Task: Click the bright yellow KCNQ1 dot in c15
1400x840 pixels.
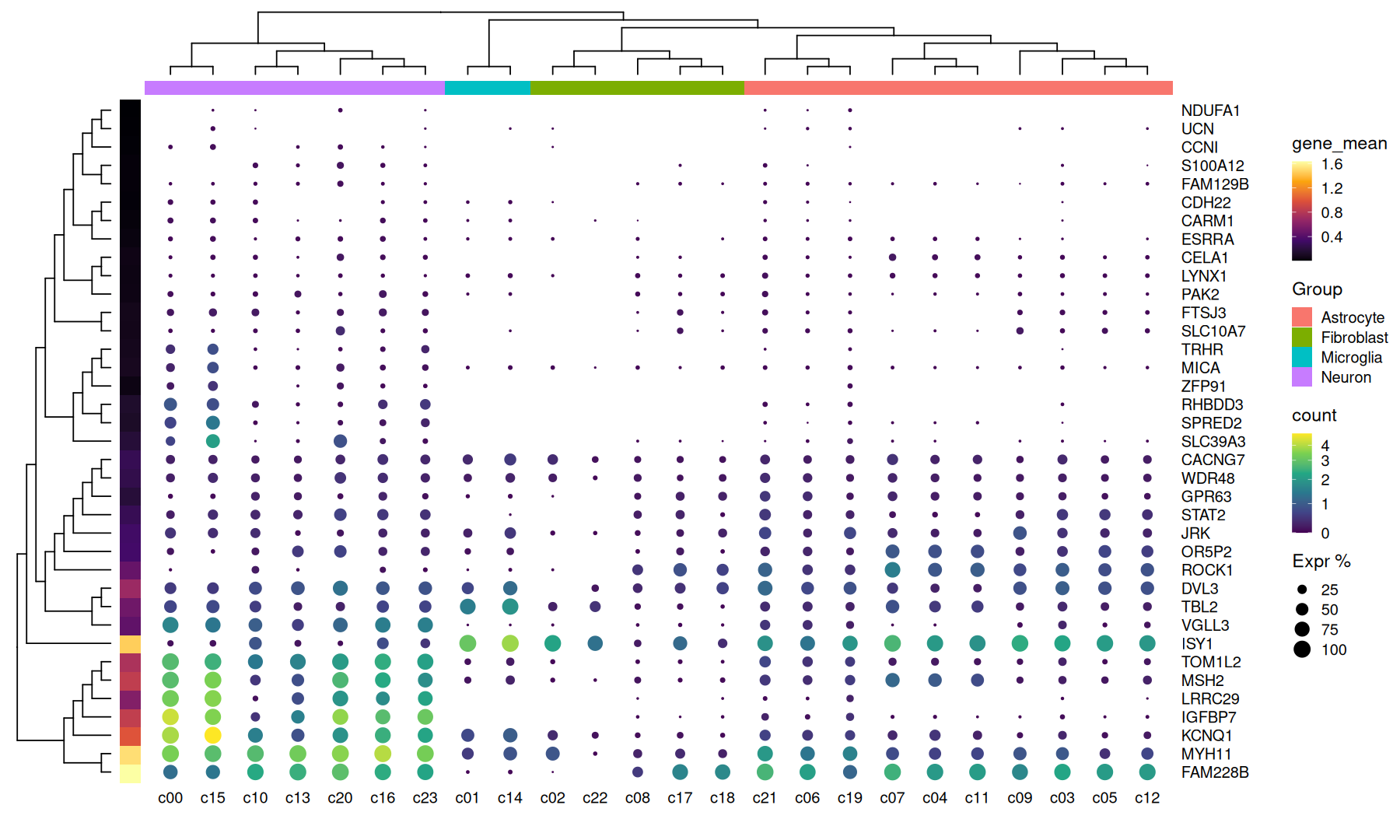Action: coord(213,735)
